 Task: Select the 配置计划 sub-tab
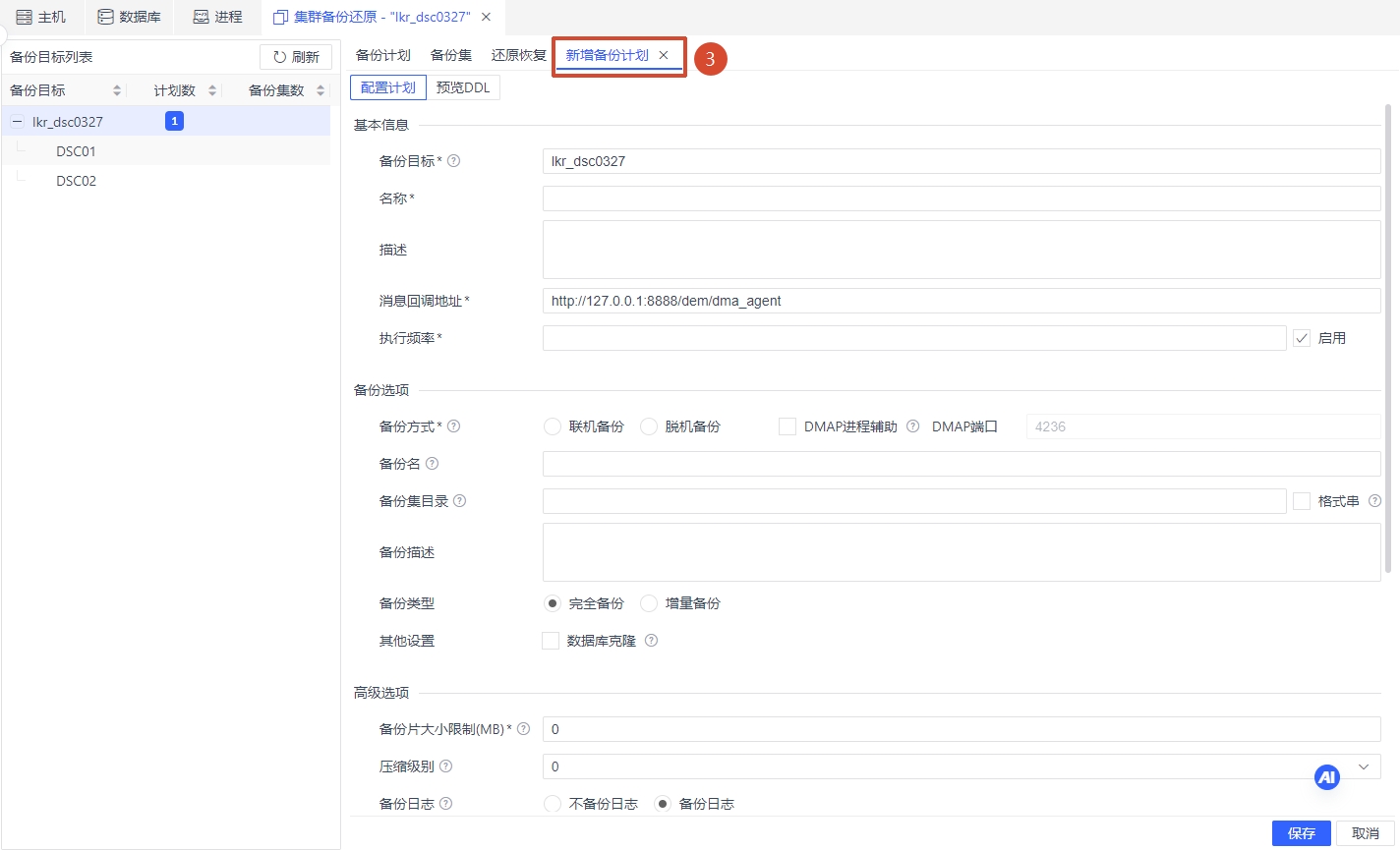point(388,87)
